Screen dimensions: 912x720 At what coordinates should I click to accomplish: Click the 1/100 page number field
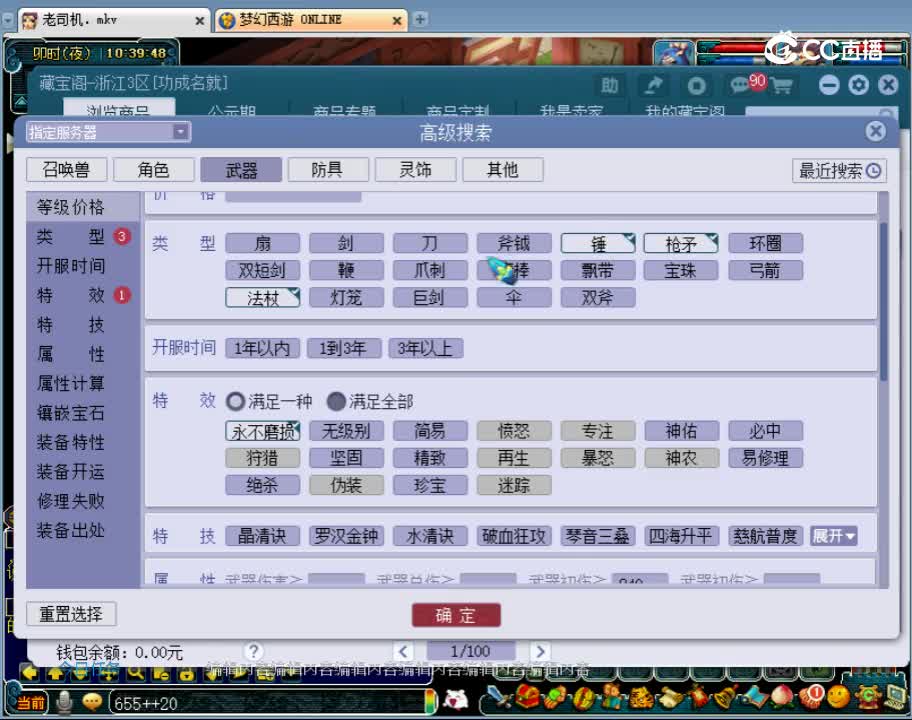471,651
